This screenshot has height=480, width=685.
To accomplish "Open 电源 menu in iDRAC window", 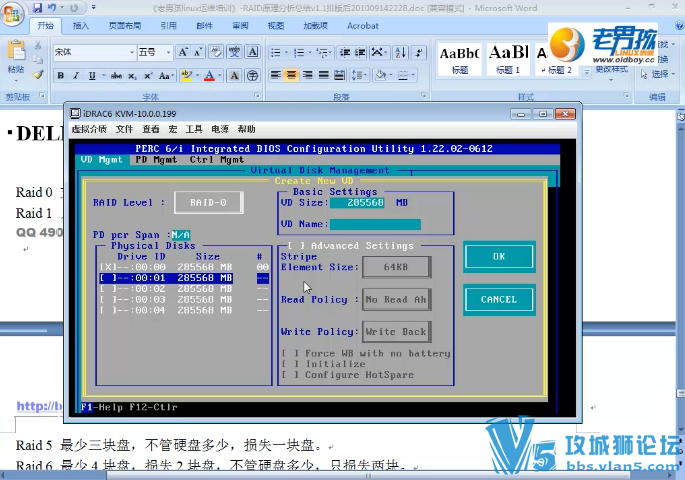I will 220,129.
